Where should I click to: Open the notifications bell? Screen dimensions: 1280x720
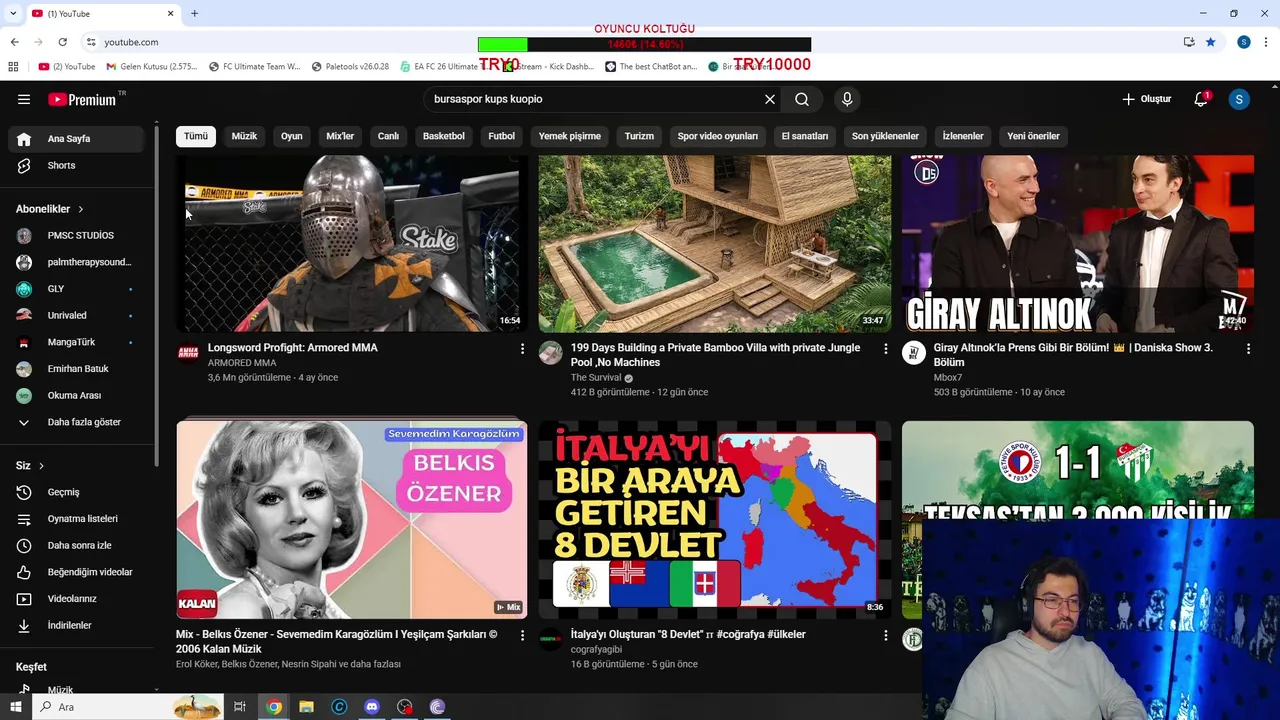pos(1201,99)
